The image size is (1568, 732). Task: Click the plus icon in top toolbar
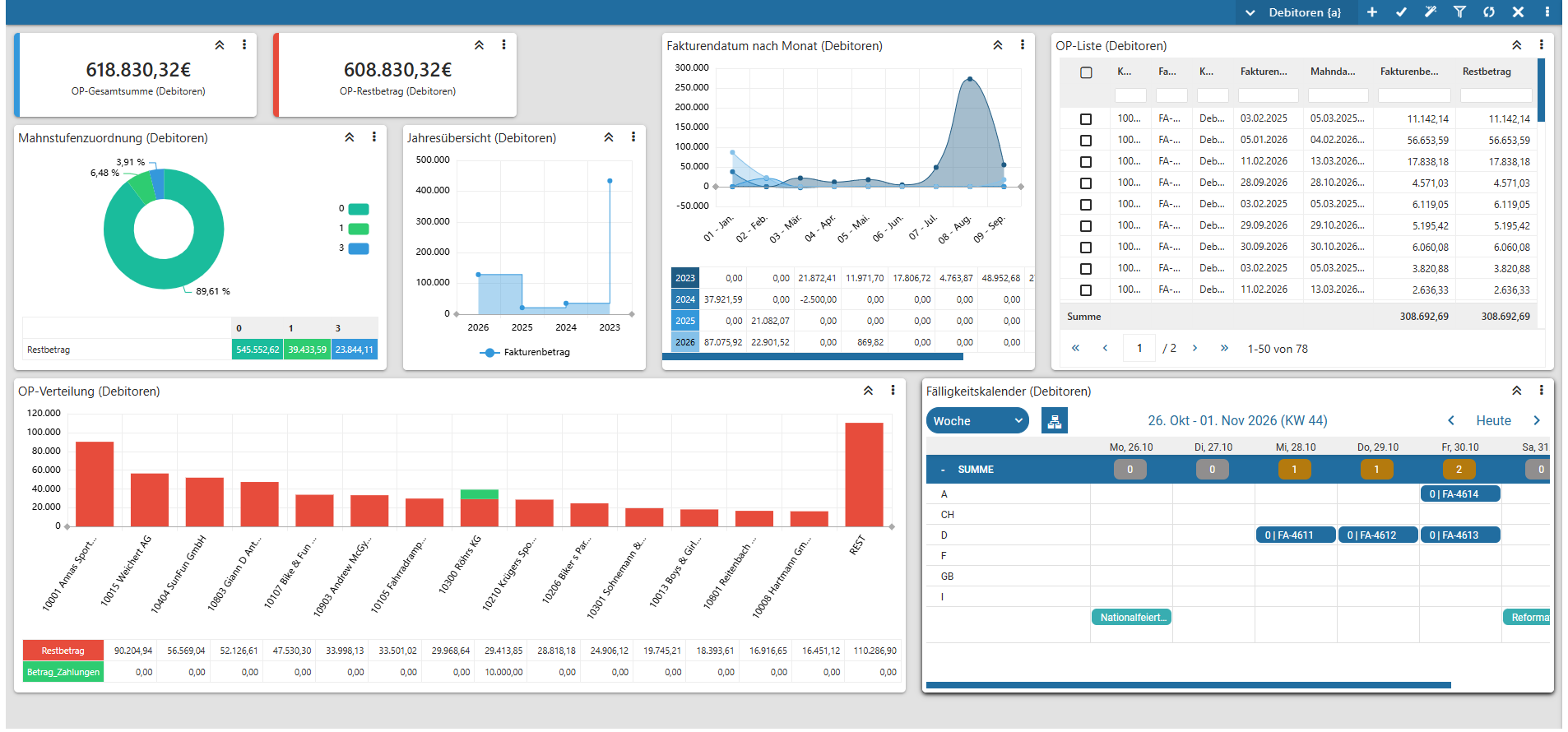pyautogui.click(x=1372, y=12)
